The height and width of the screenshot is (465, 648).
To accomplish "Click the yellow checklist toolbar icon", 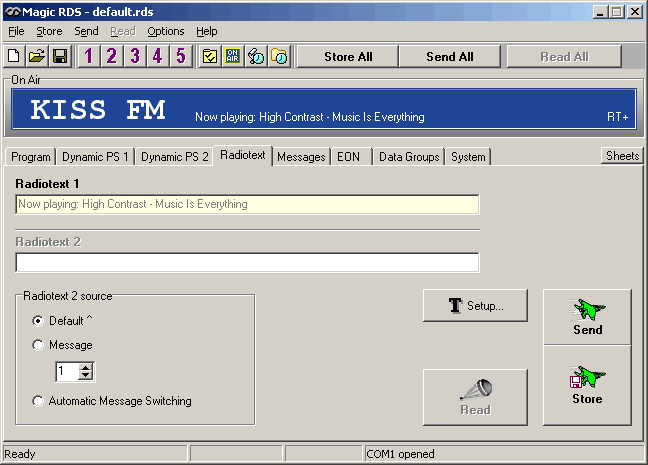I will click(210, 56).
